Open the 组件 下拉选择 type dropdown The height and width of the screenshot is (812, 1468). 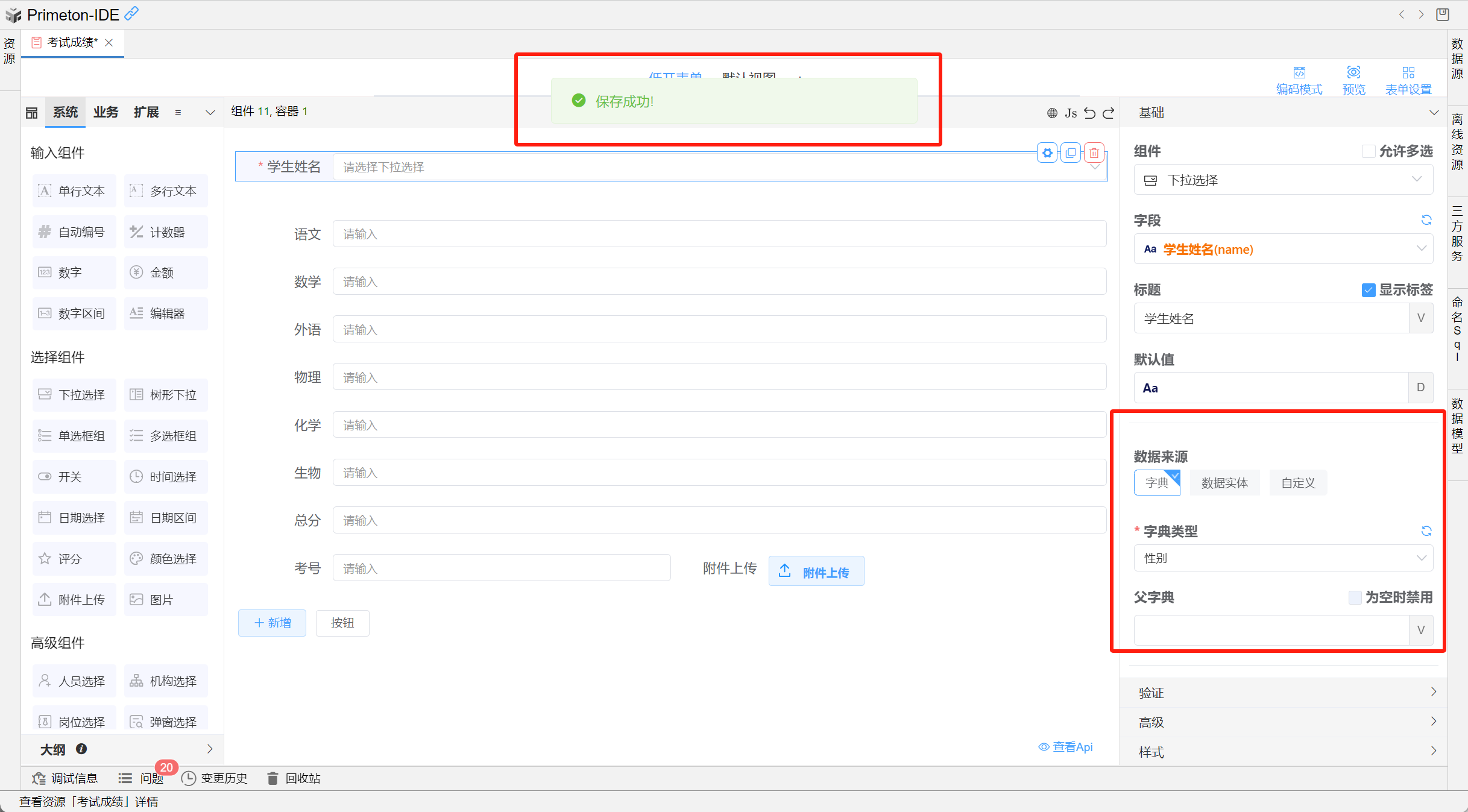(x=1283, y=180)
